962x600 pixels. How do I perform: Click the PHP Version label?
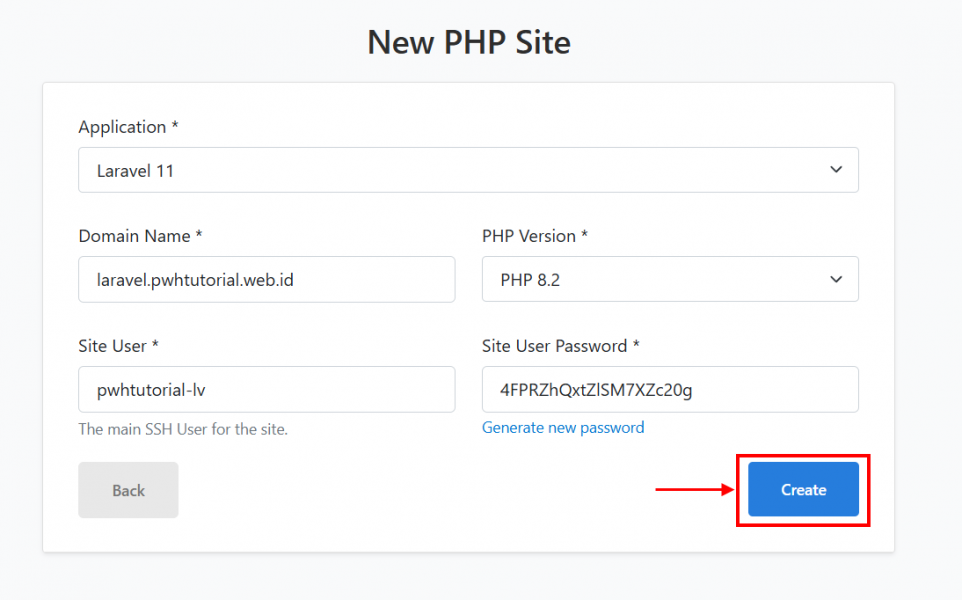(x=535, y=236)
